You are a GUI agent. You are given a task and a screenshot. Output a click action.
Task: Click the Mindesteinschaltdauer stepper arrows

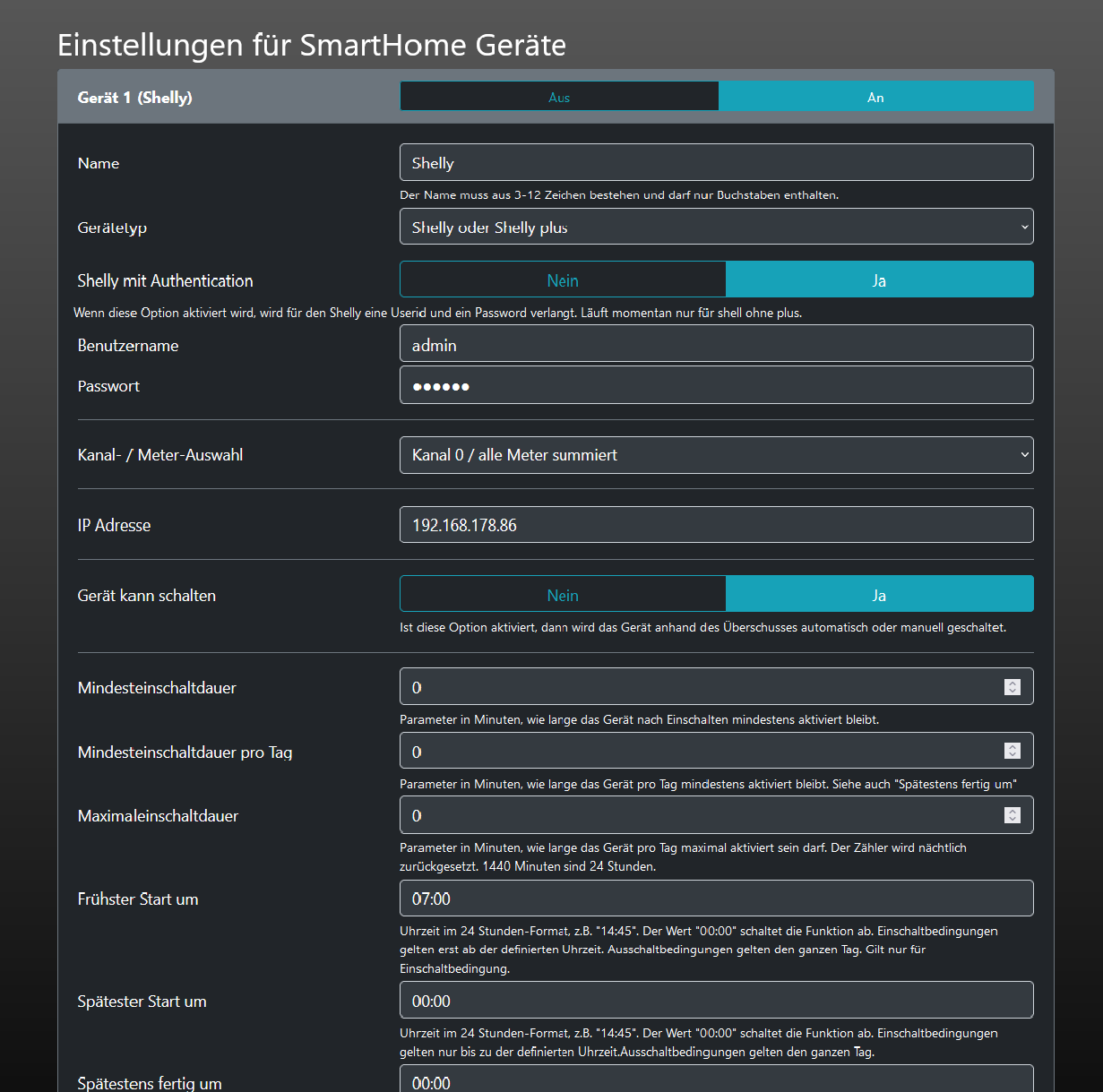click(x=1013, y=687)
